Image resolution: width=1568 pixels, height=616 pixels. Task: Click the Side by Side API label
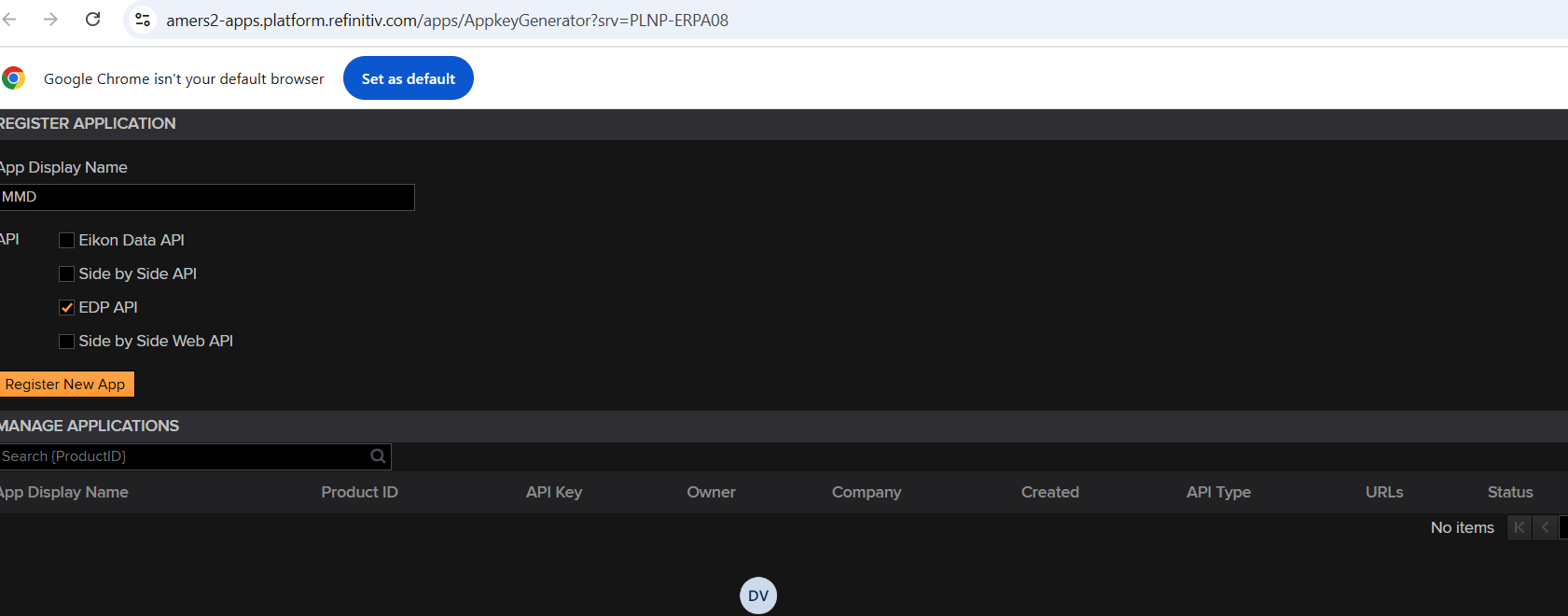(138, 273)
